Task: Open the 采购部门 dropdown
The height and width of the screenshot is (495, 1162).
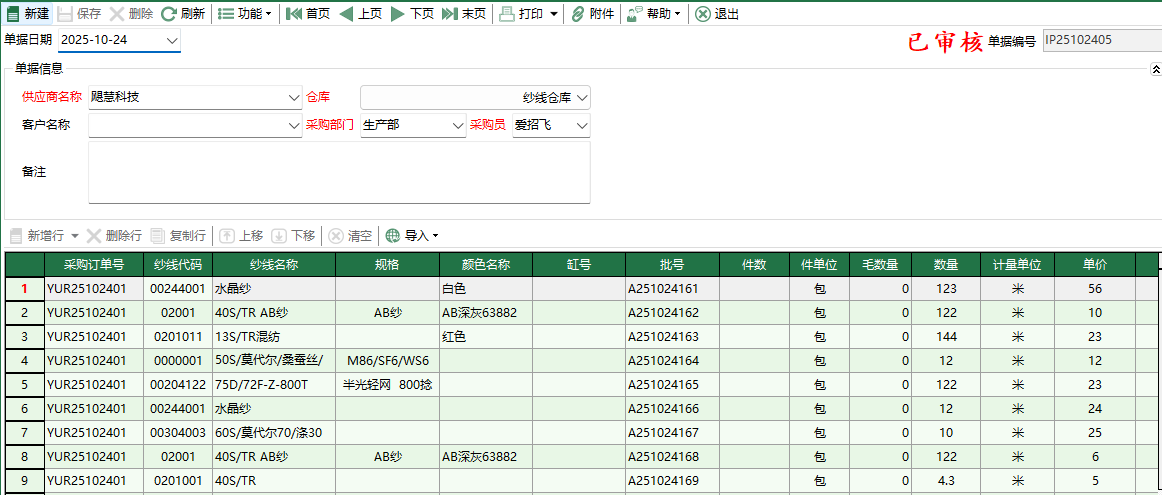Action: coord(458,126)
